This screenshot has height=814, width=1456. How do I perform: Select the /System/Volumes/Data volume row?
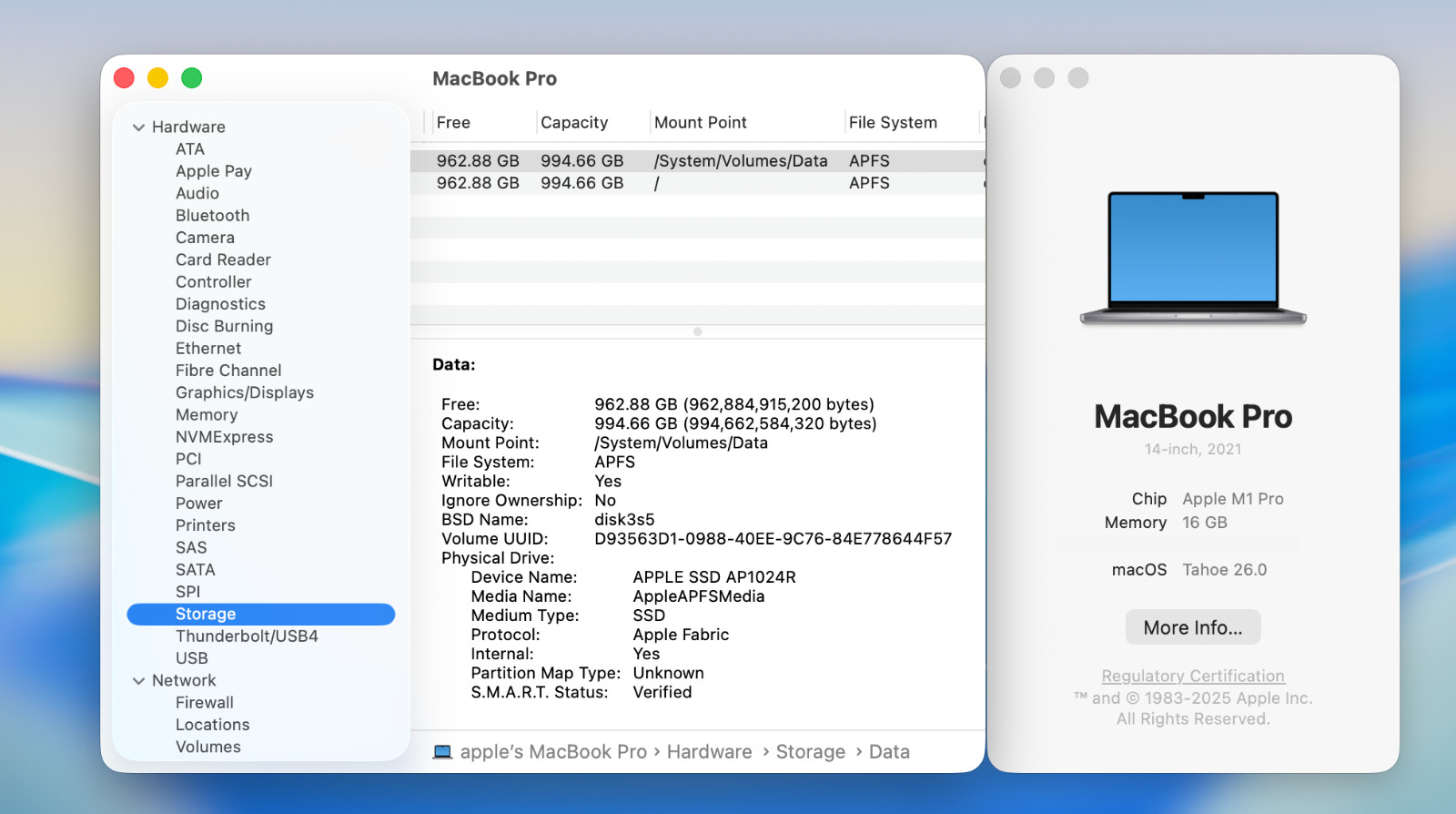point(698,161)
